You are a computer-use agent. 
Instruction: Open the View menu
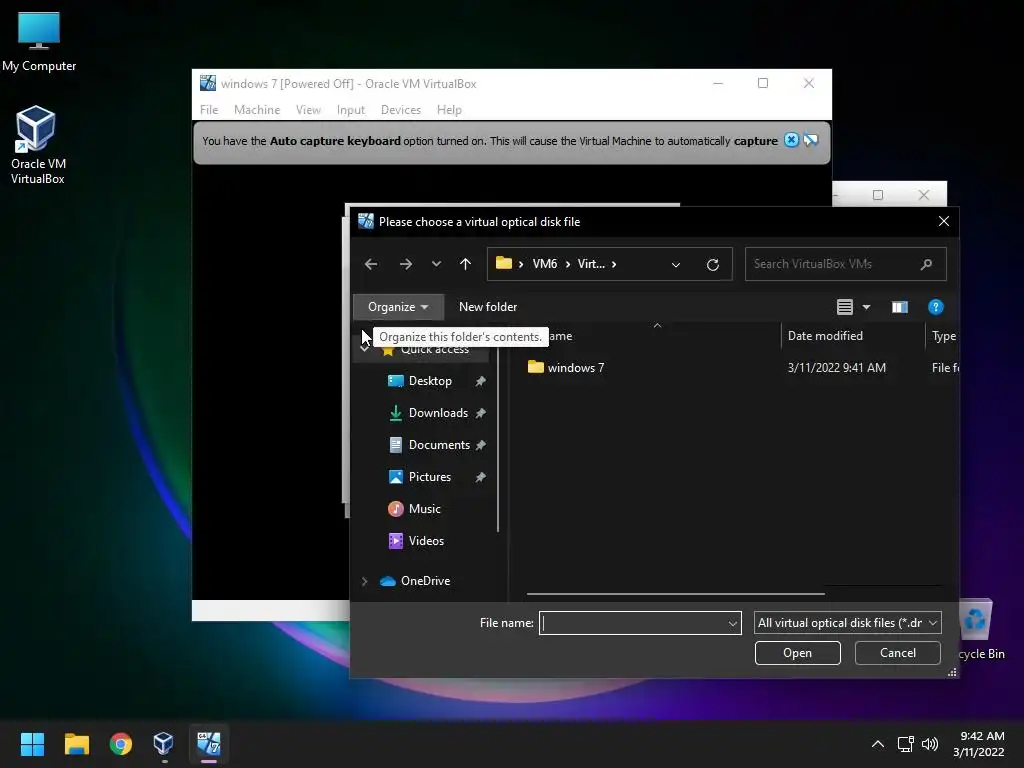point(308,110)
